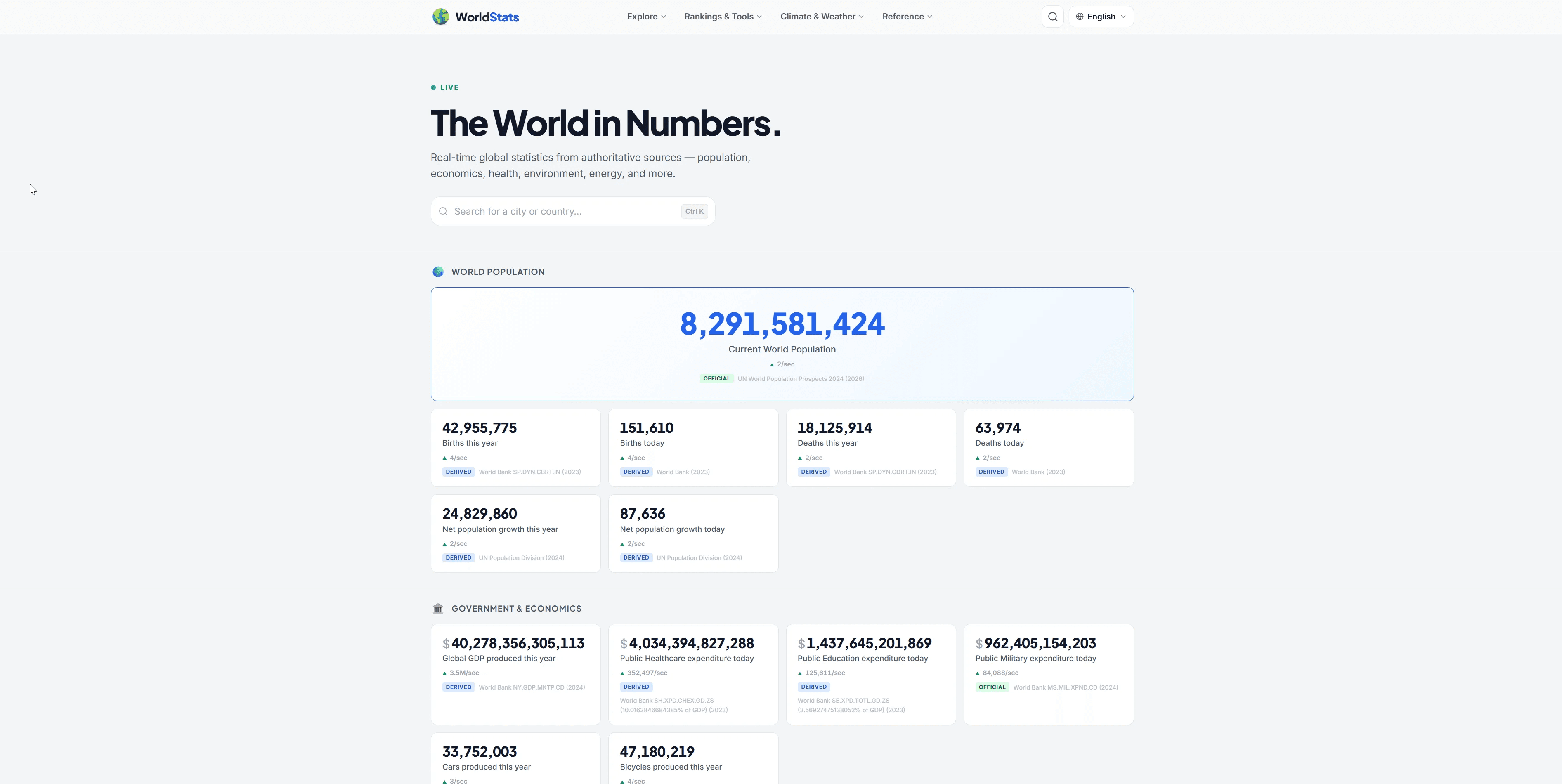Expand the Reference menu
The width and height of the screenshot is (1562, 784).
[907, 17]
